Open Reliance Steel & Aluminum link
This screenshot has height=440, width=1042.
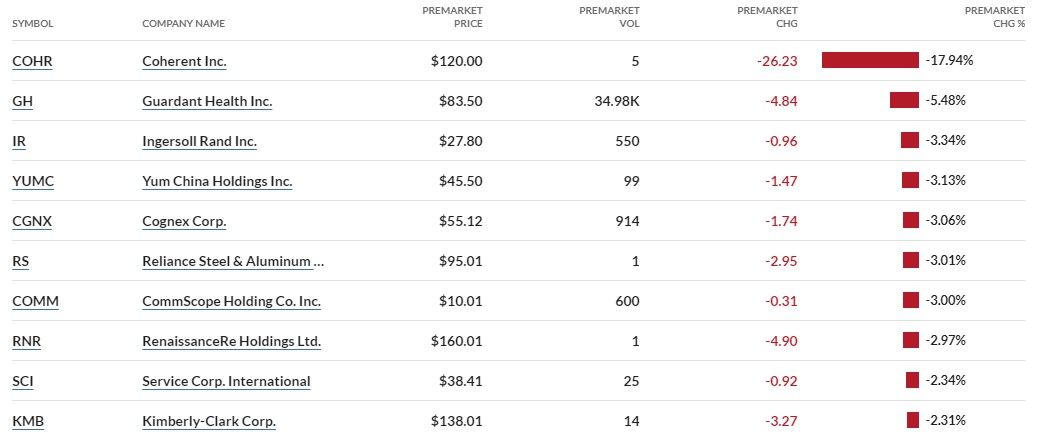point(233,261)
